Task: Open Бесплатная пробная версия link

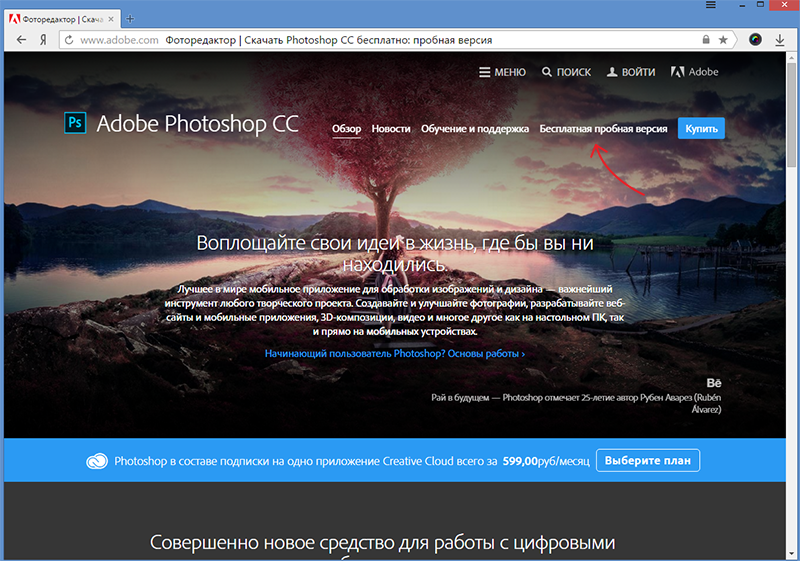Action: click(604, 129)
